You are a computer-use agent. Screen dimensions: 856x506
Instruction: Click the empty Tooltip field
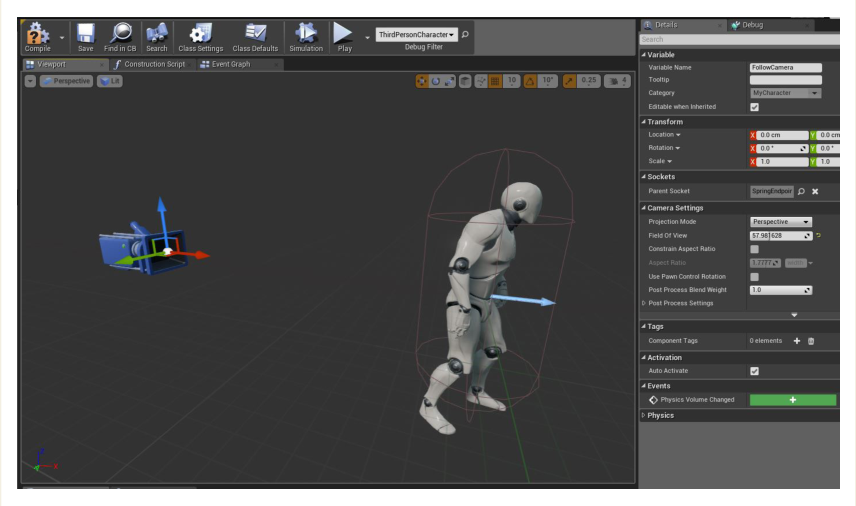tap(786, 80)
